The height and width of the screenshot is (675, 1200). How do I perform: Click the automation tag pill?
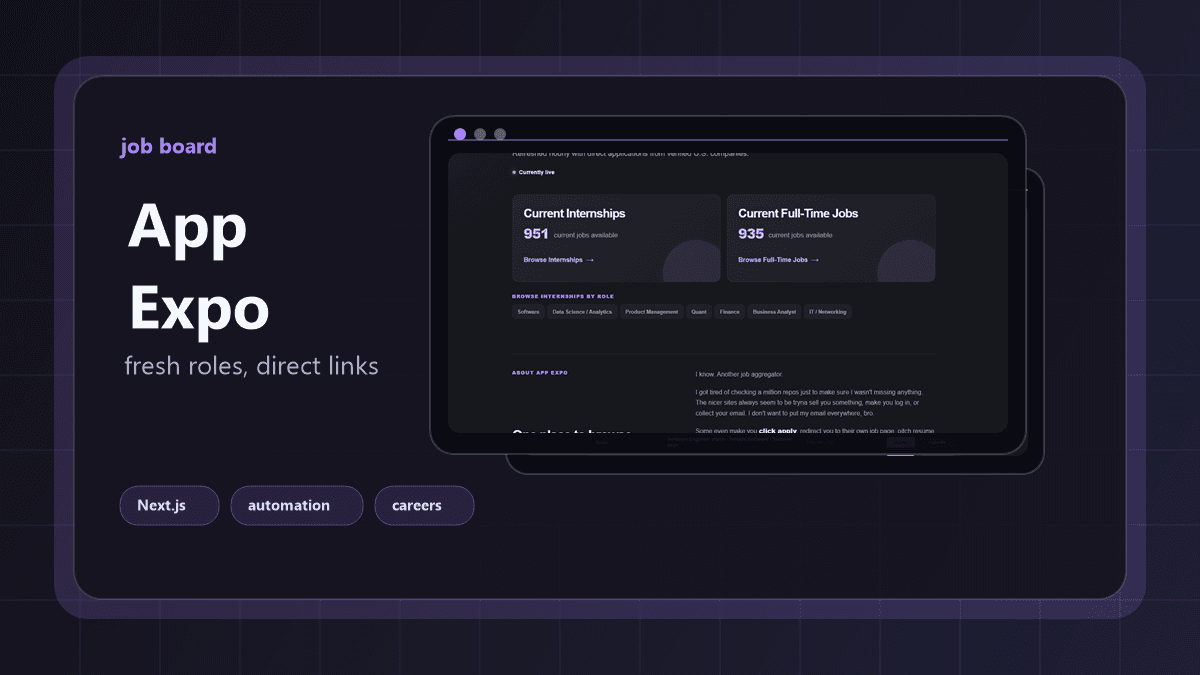click(297, 505)
